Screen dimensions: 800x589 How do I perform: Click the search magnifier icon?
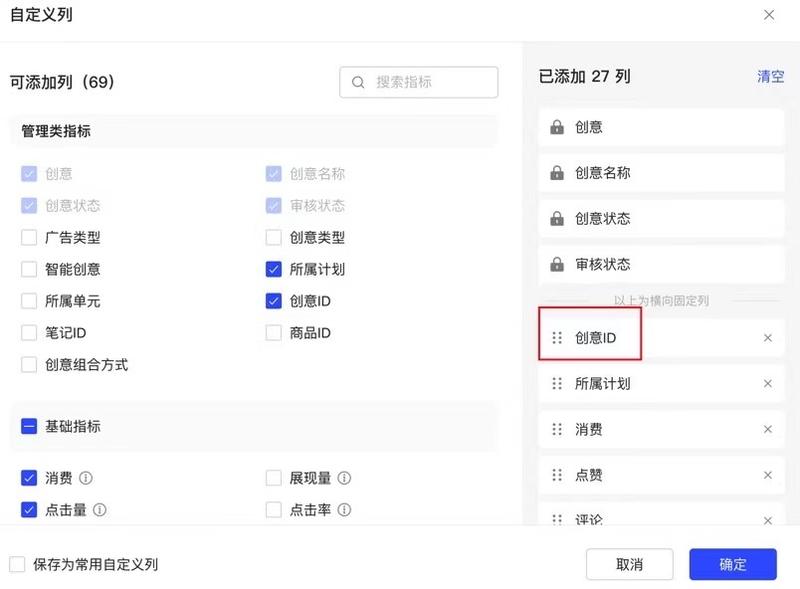point(358,82)
